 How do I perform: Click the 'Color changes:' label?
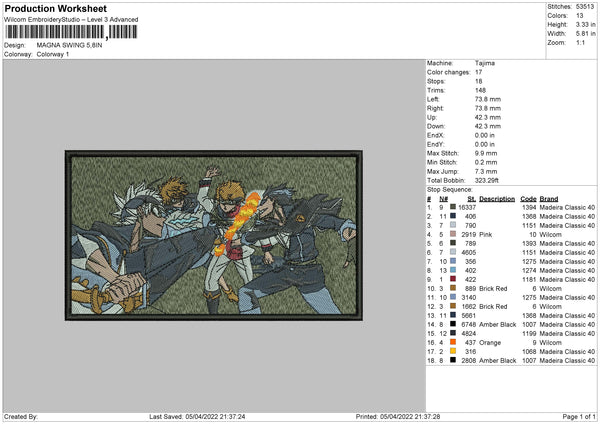448,72
